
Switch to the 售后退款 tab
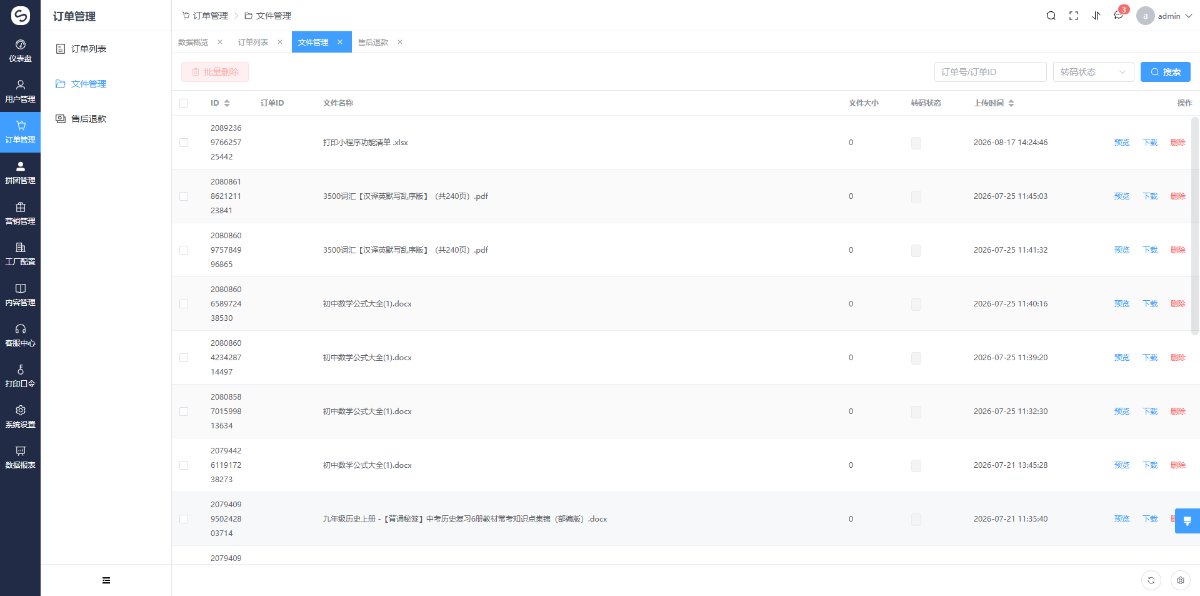coord(373,42)
